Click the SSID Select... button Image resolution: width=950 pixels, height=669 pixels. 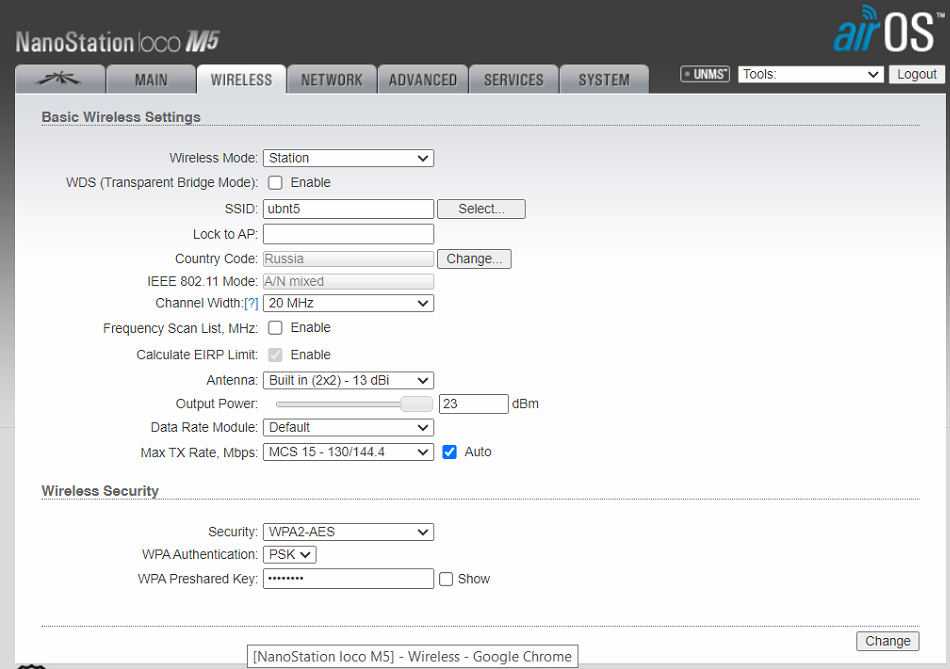[481, 209]
